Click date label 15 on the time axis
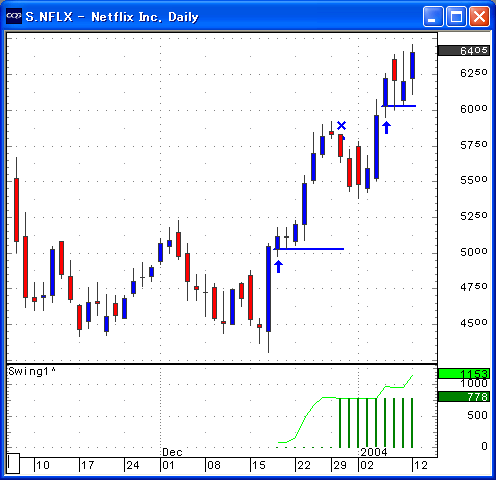This screenshot has height=480, width=496. [x=259, y=465]
